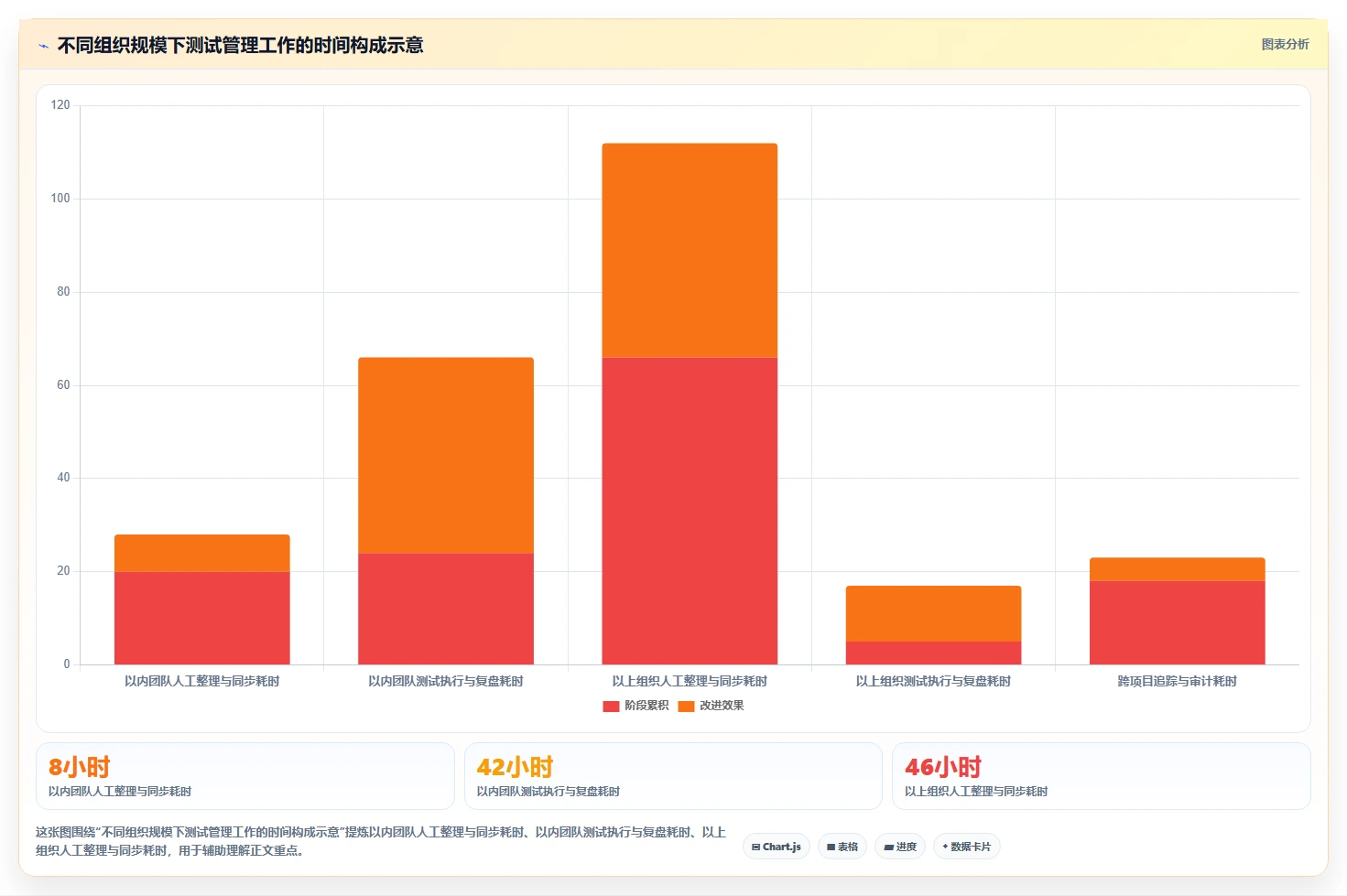Click x-axis label 跨项目追踪与审计耗时
Screen dimensions: 1347x896
[x=1177, y=681]
